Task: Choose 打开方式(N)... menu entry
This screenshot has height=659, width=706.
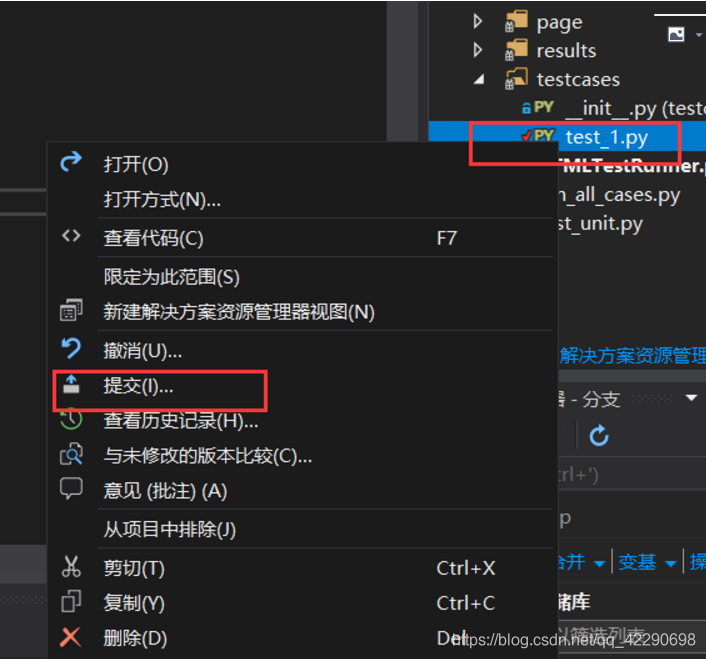Action: 162,199
